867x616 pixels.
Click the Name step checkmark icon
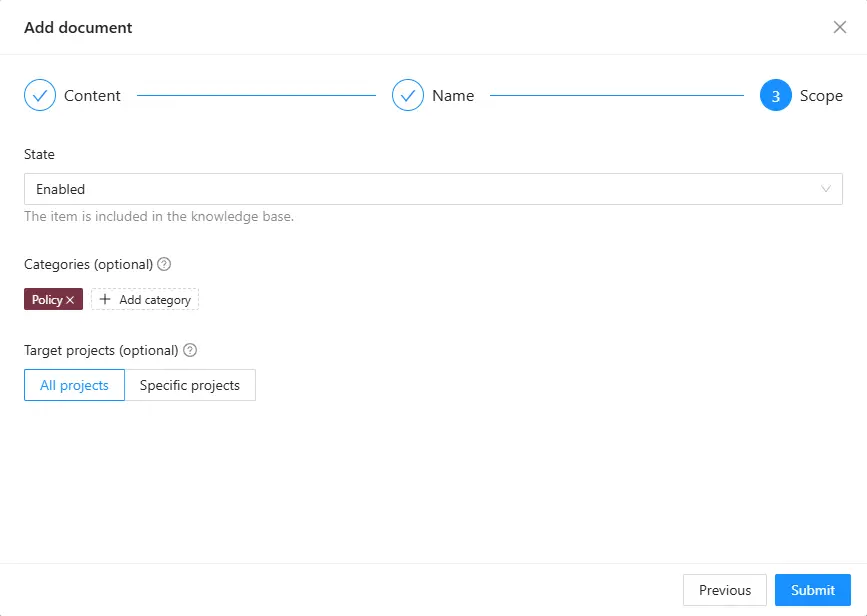pyautogui.click(x=408, y=95)
